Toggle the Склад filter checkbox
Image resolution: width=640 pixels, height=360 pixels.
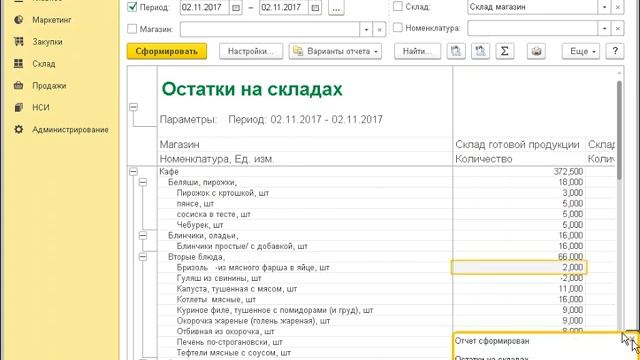pyautogui.click(x=398, y=6)
